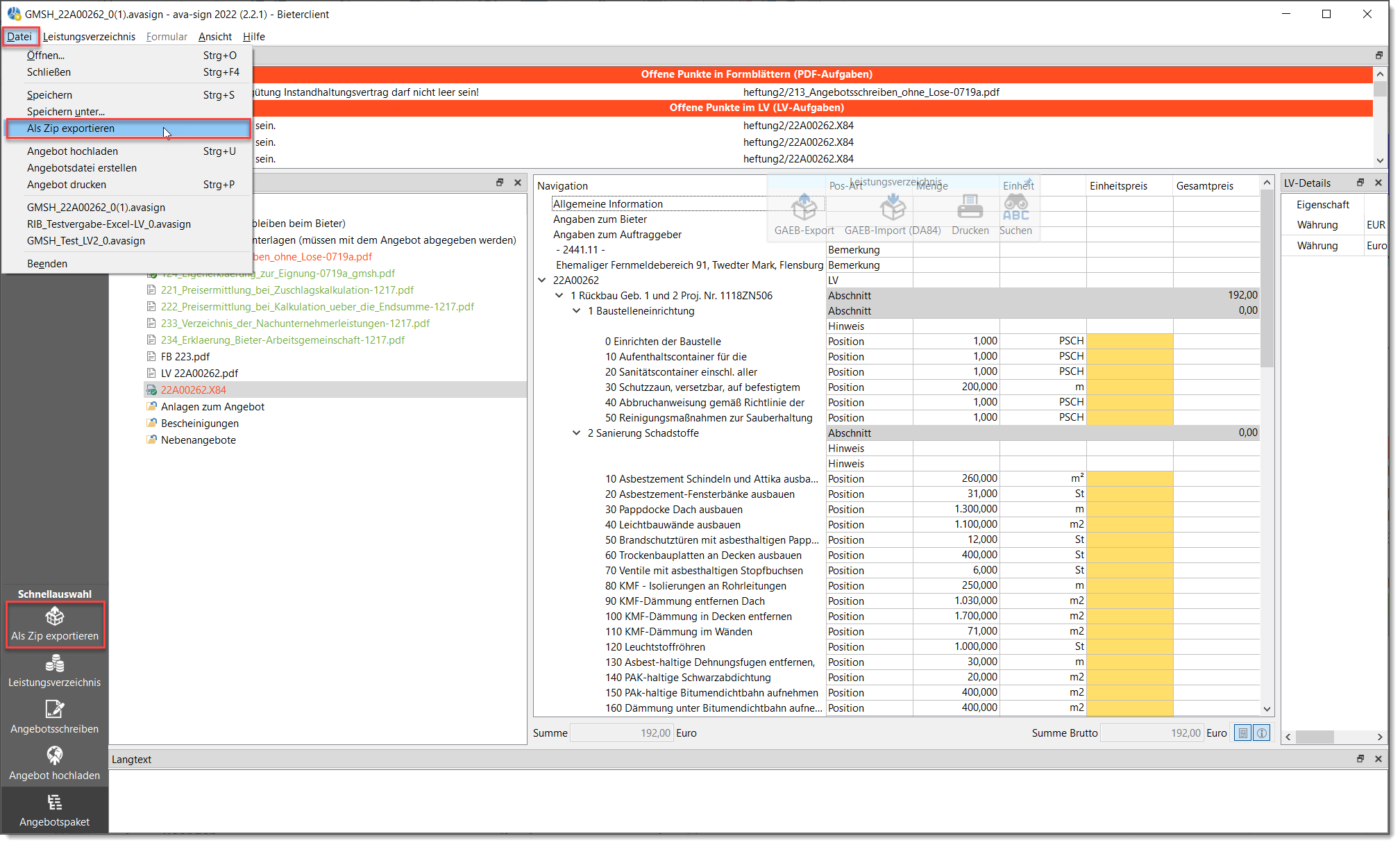The width and height of the screenshot is (1400, 845).
Task: Click the 22A00262.X84 file icon in tree
Action: click(151, 390)
